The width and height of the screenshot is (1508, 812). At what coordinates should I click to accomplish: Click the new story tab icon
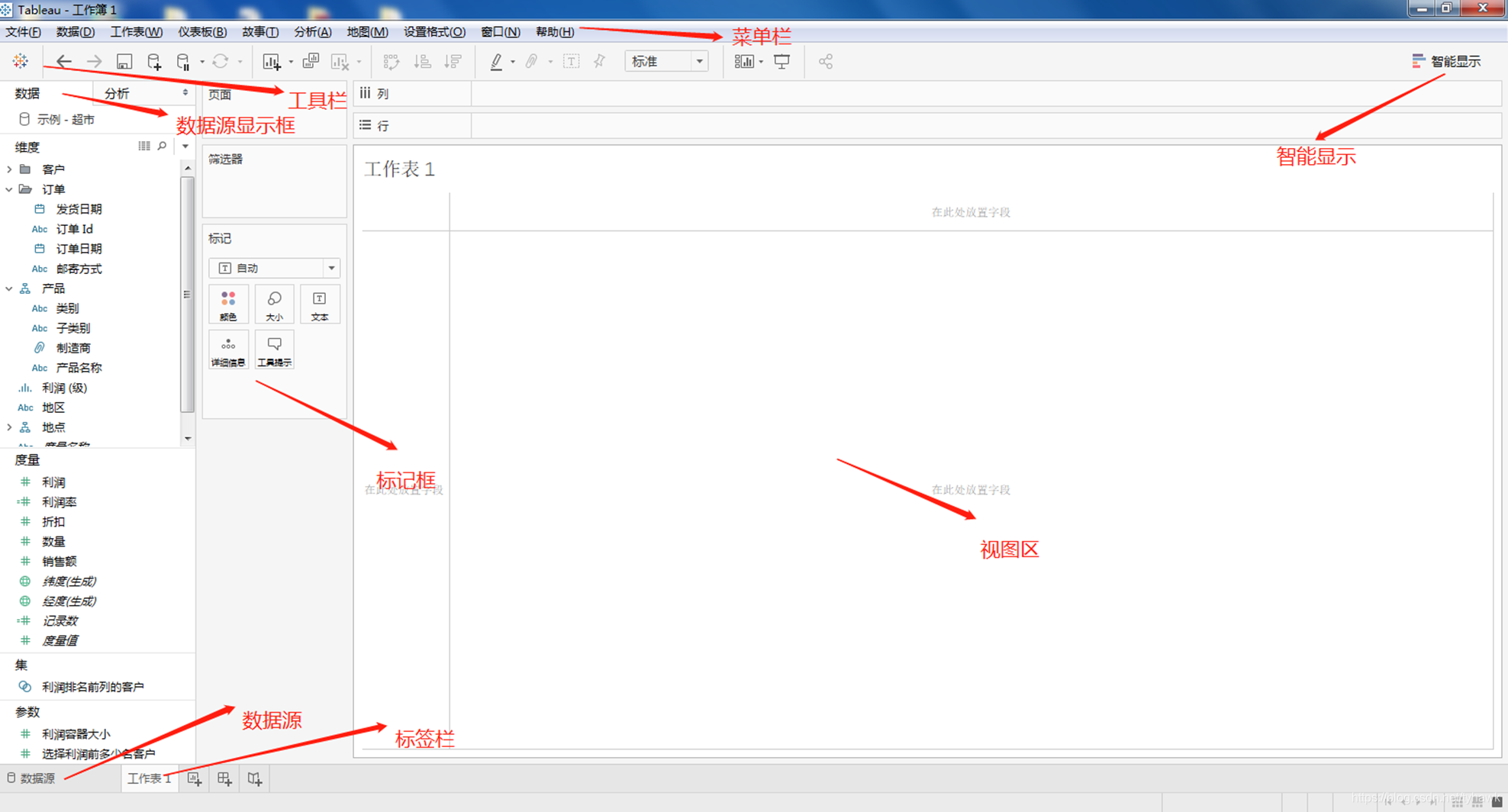255,778
